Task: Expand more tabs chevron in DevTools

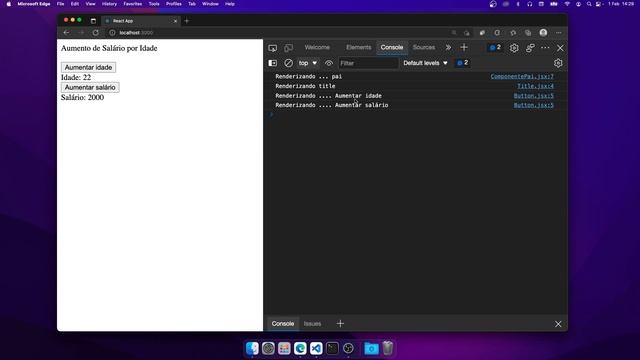Action: (448, 47)
